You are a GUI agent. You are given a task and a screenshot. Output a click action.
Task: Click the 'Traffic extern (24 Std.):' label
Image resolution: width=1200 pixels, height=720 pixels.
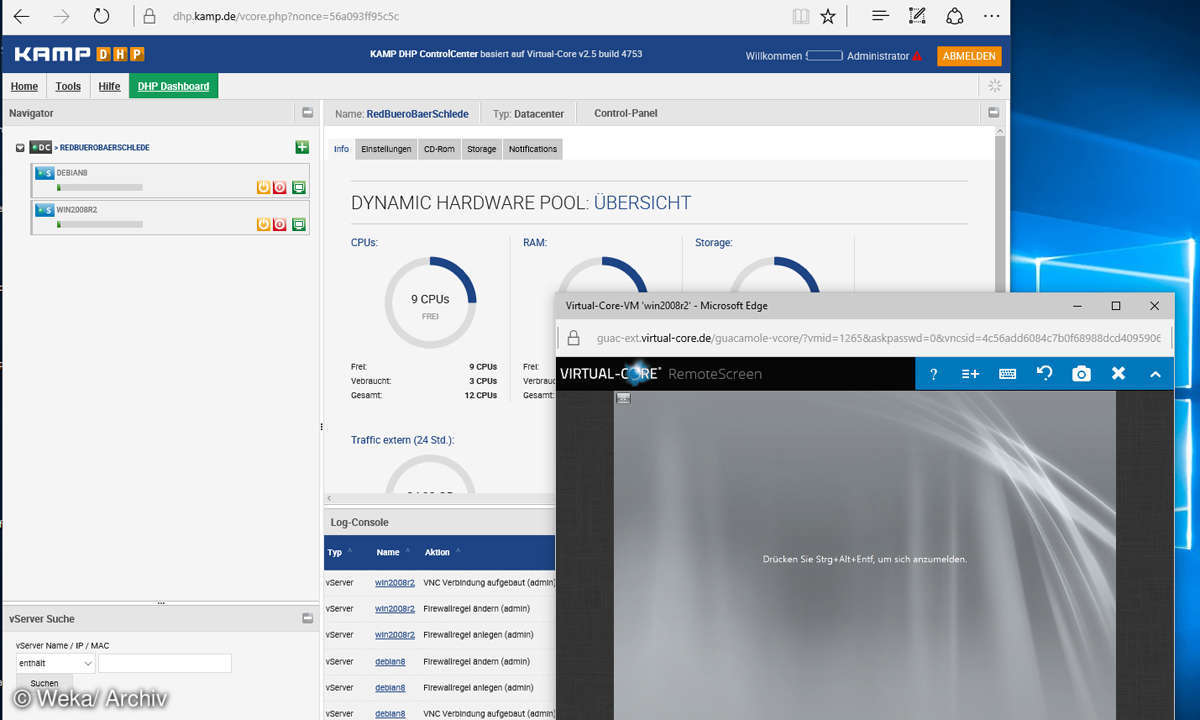point(403,440)
